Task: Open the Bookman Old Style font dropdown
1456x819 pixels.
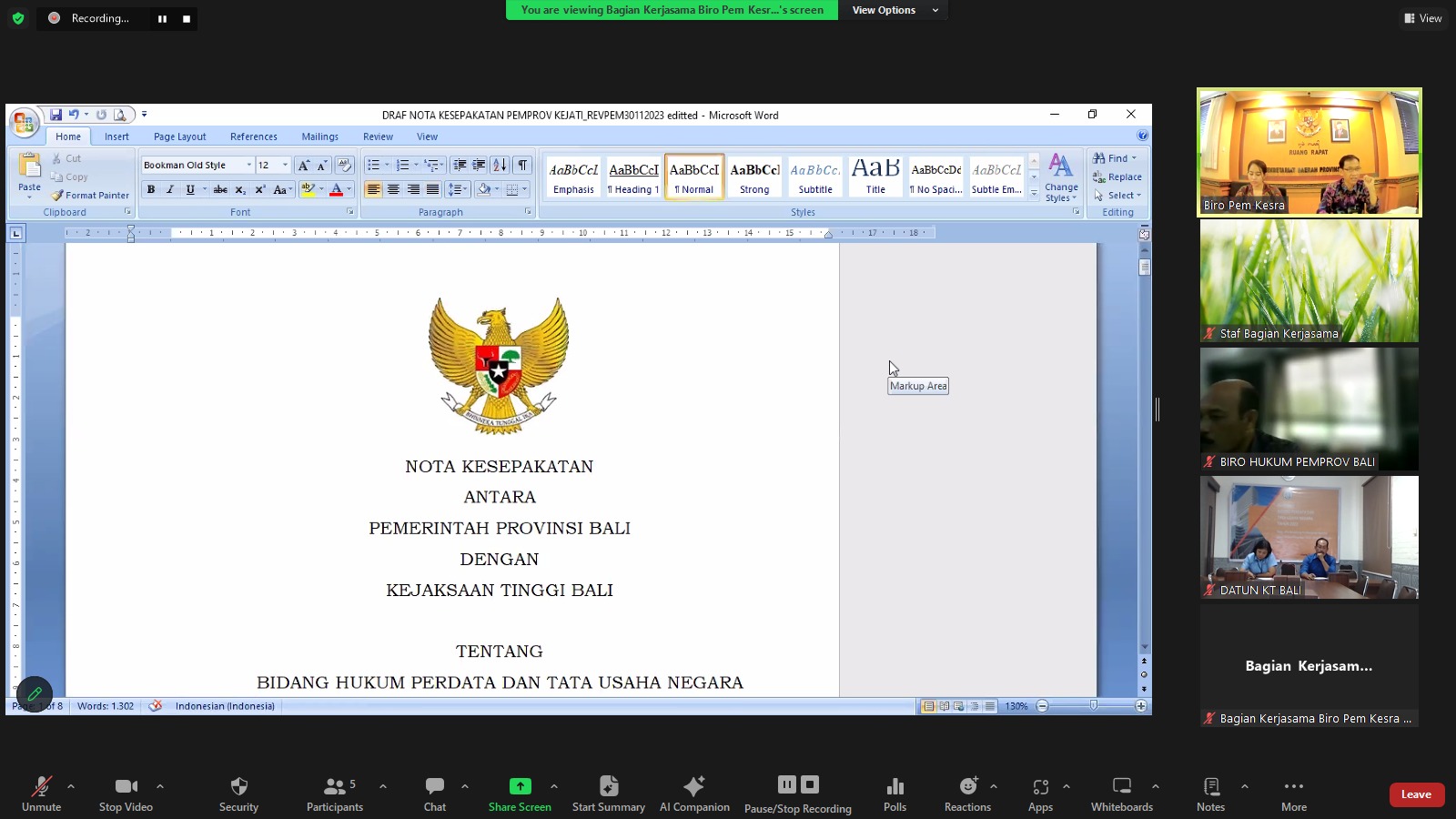Action: (x=248, y=165)
